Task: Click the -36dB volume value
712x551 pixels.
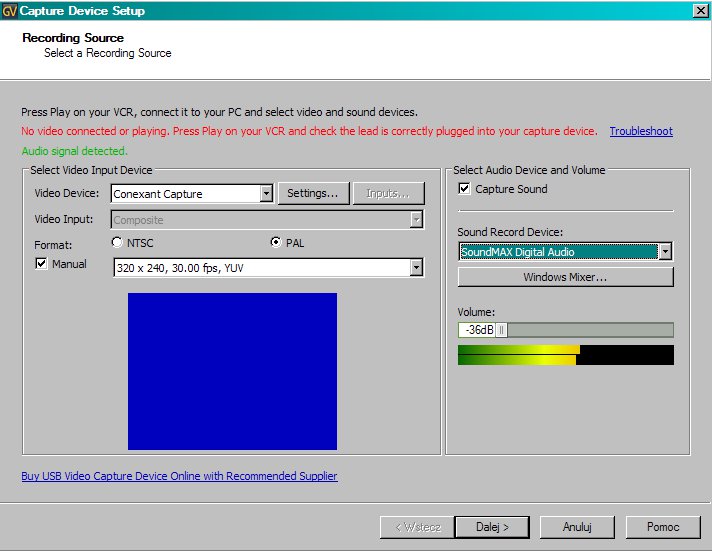Action: [478, 330]
